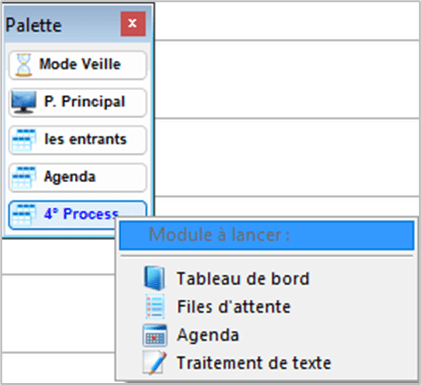This screenshot has height=385, width=421.
Task: Click the table icon on the Agenda palette button
Action: click(x=24, y=177)
